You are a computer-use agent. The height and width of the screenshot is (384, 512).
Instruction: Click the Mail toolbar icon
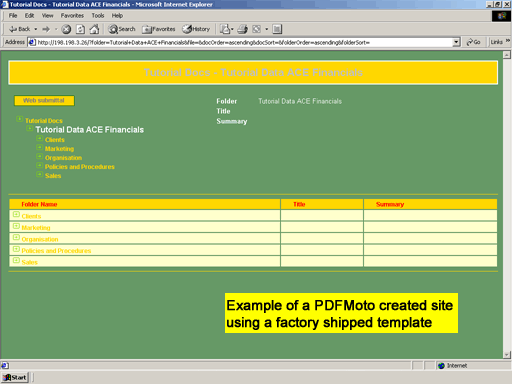coord(226,29)
